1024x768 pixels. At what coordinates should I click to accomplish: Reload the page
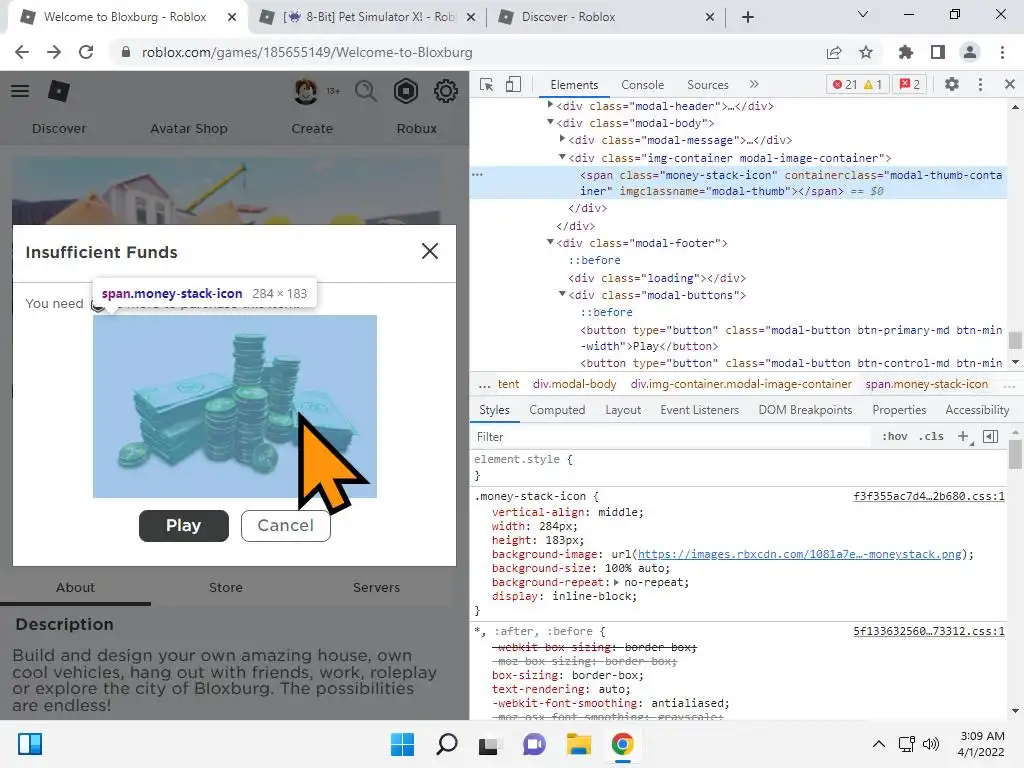tap(86, 52)
